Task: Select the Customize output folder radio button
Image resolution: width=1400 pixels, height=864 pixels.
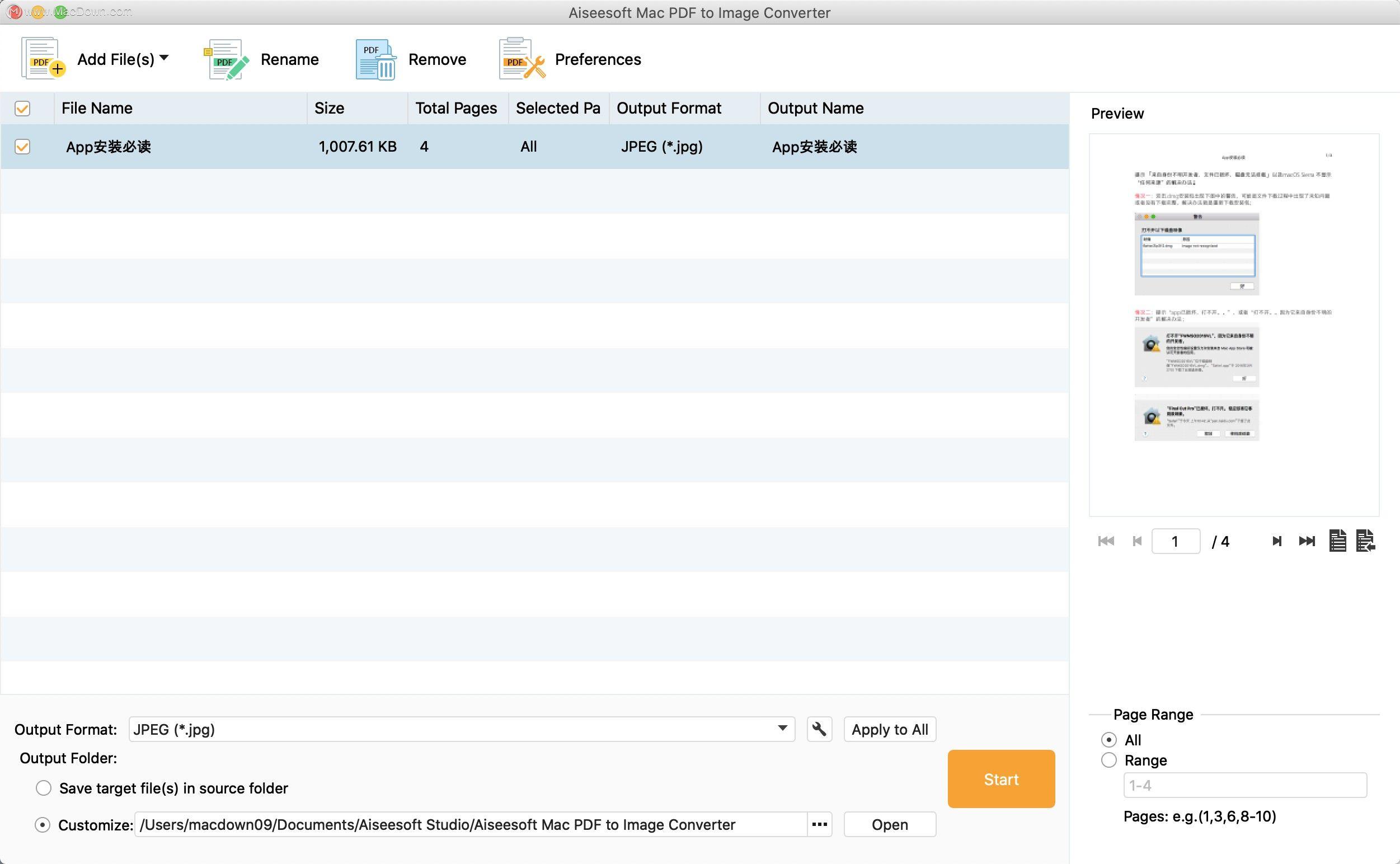Action: point(43,825)
